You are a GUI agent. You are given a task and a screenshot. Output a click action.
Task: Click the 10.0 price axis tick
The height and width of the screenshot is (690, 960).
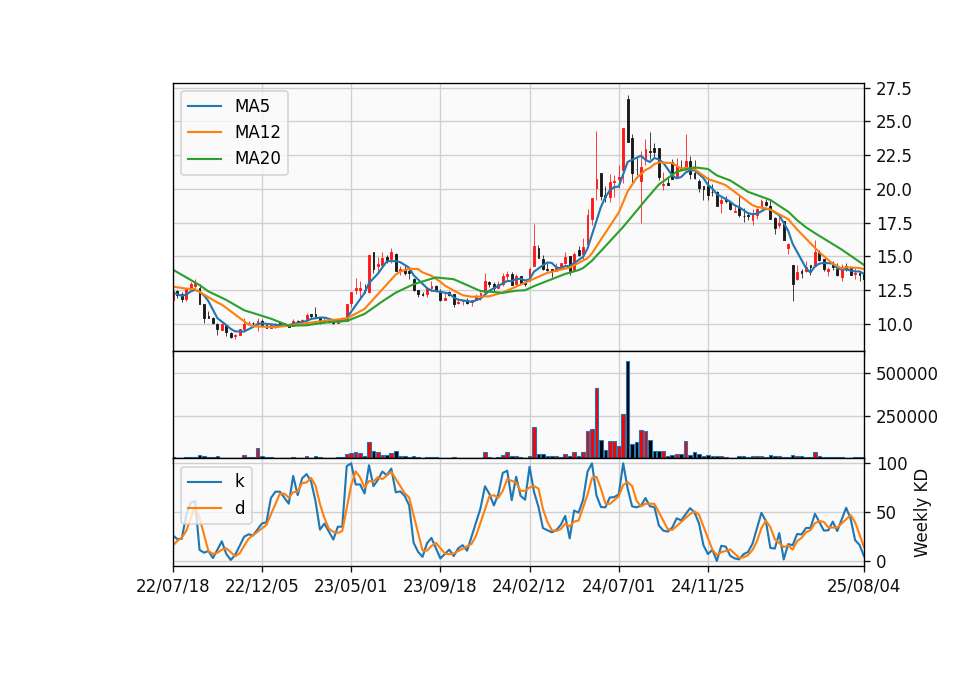click(x=893, y=324)
